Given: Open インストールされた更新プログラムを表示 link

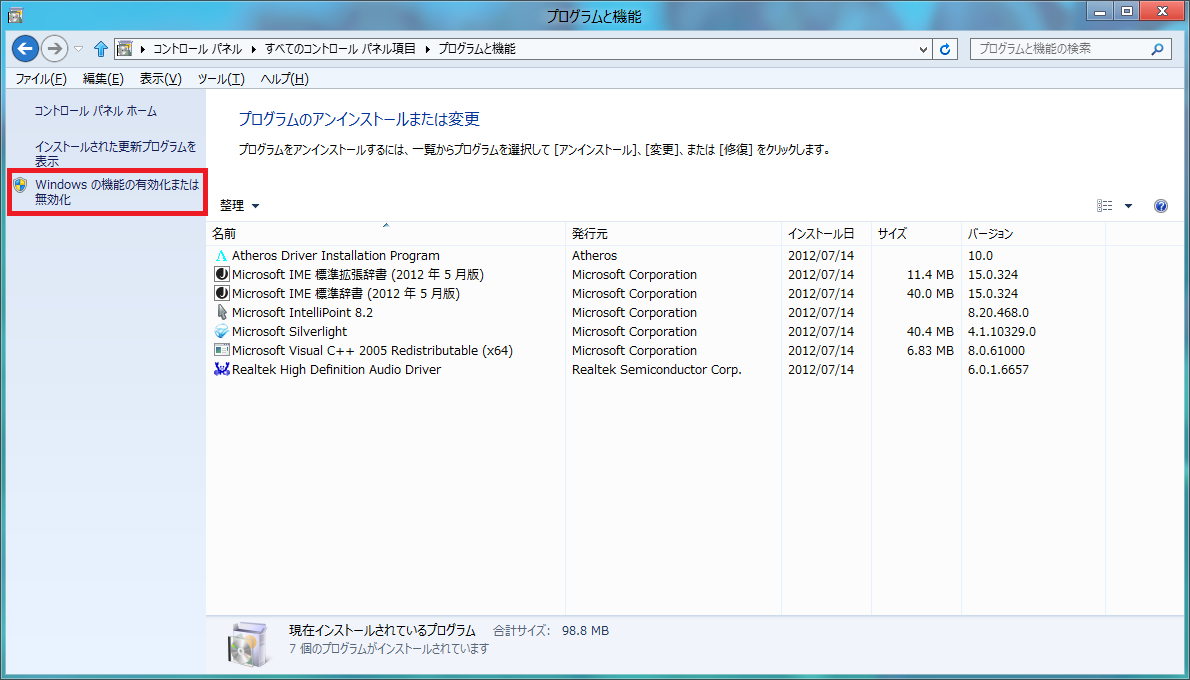Looking at the screenshot, I should (x=115, y=154).
